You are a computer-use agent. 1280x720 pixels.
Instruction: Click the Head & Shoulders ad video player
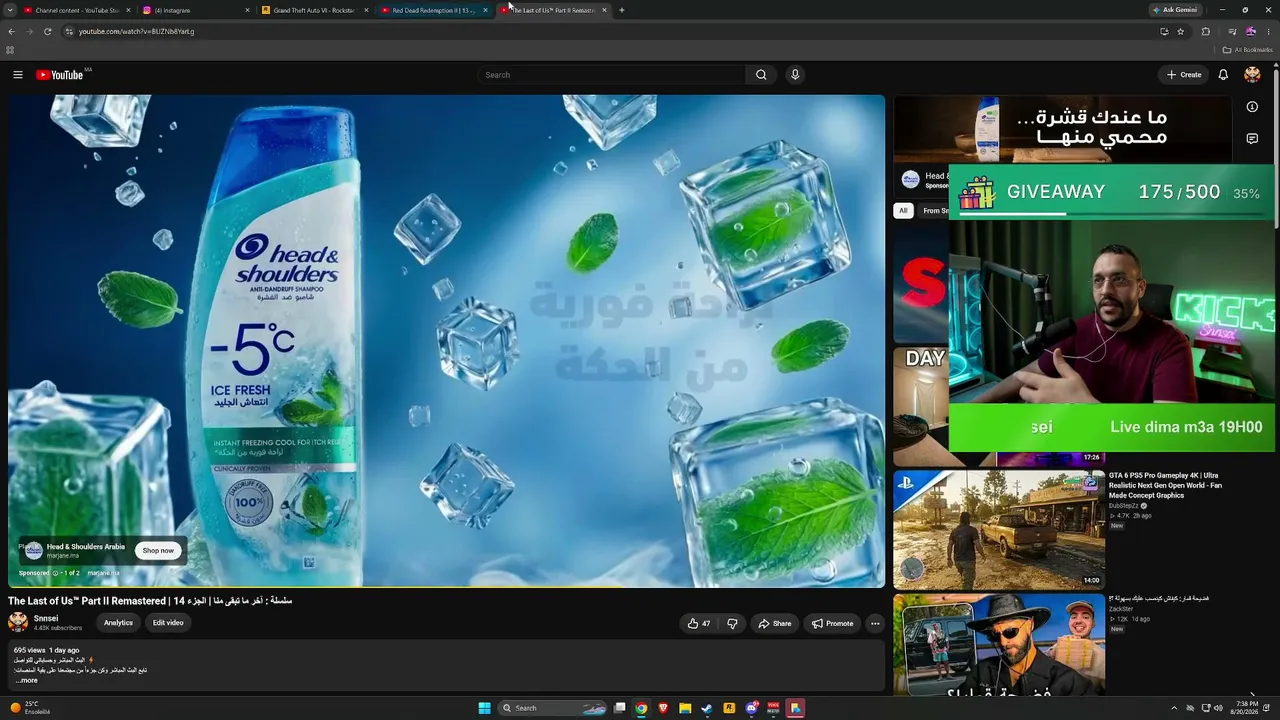[446, 340]
